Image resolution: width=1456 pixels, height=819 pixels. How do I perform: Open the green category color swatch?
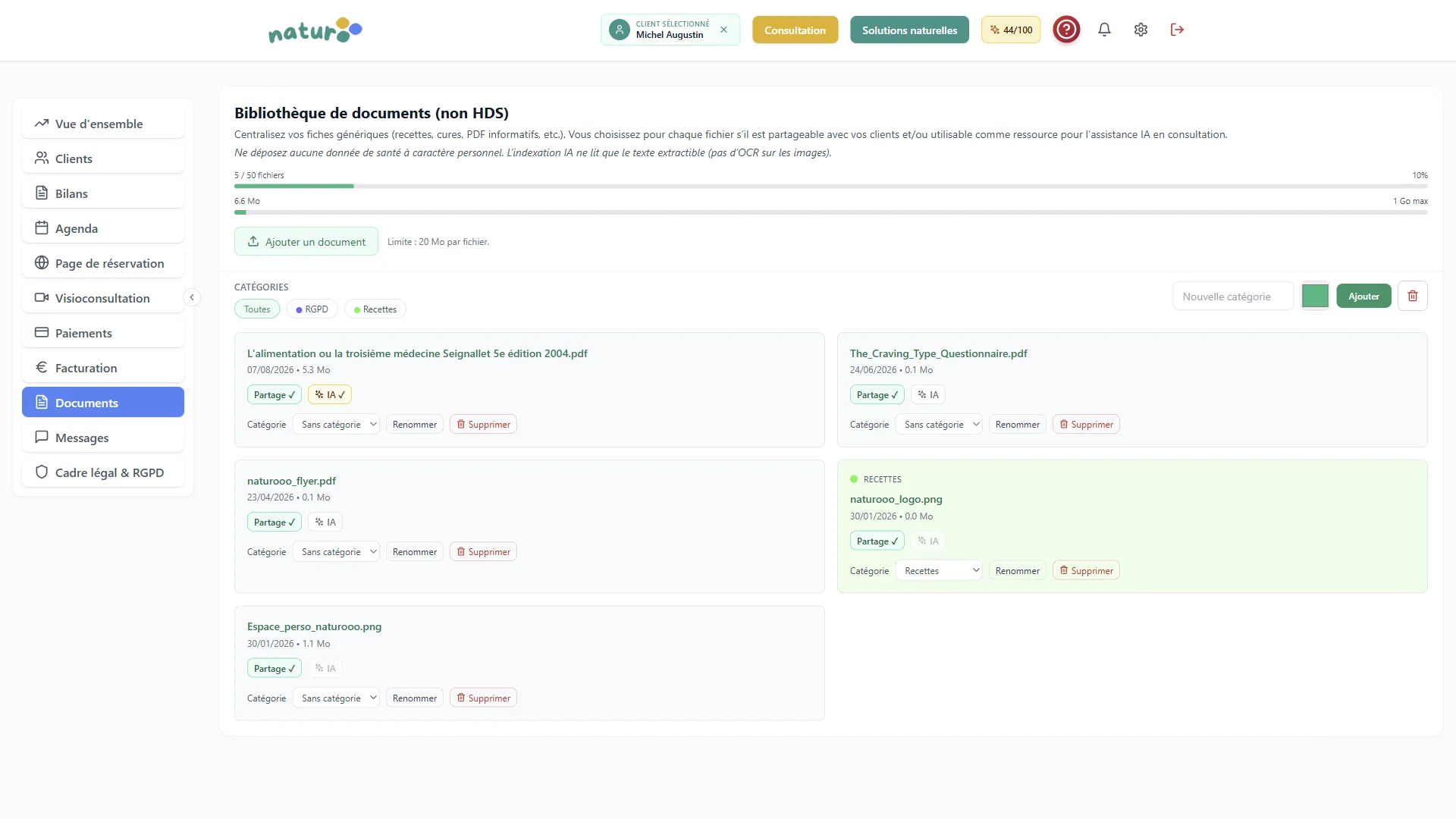1315,296
